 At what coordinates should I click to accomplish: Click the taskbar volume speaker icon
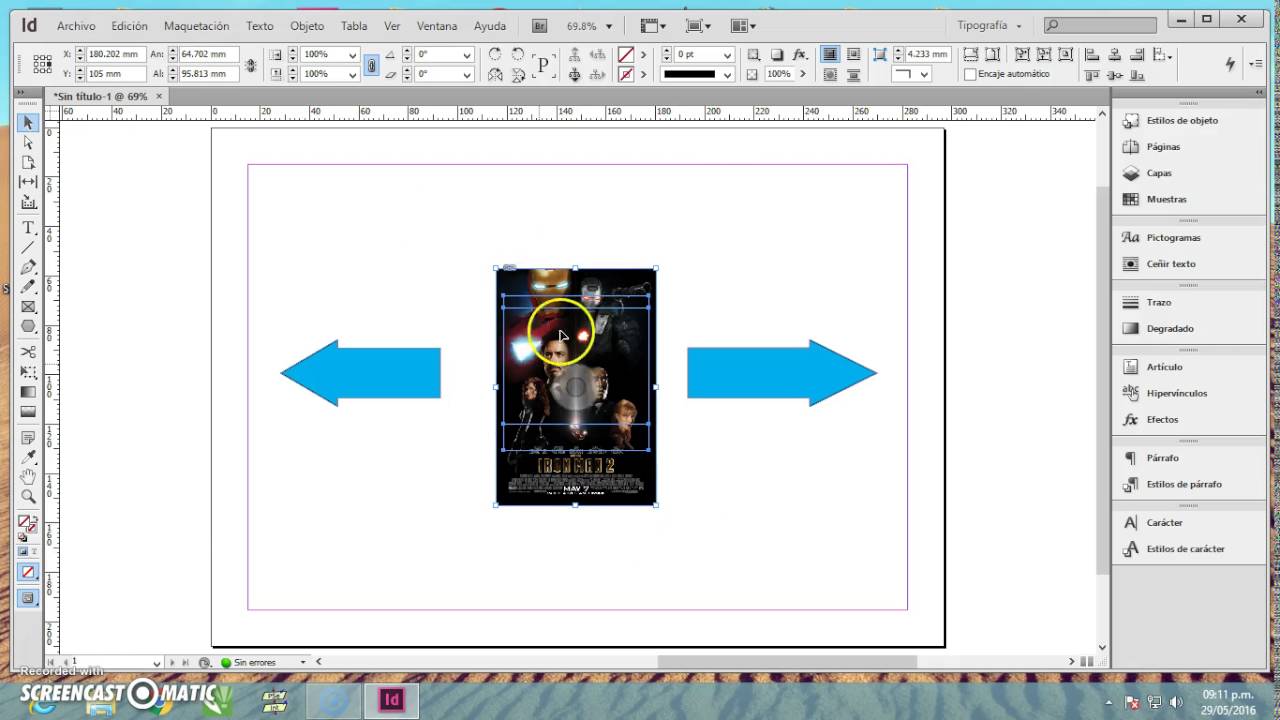[x=1176, y=701]
